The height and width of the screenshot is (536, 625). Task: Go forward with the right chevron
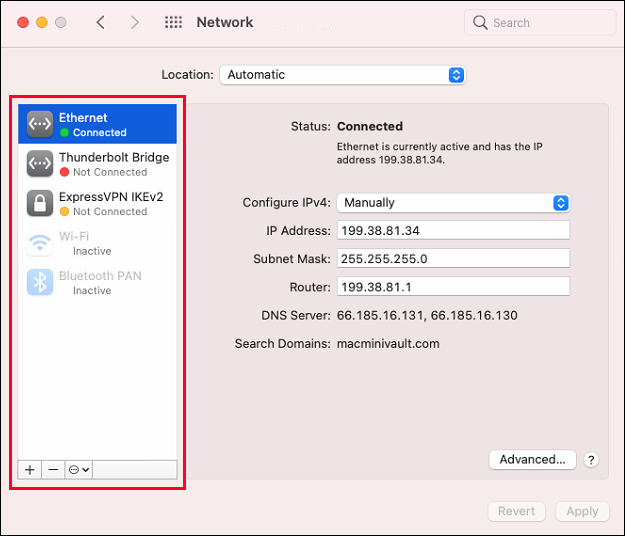(135, 22)
